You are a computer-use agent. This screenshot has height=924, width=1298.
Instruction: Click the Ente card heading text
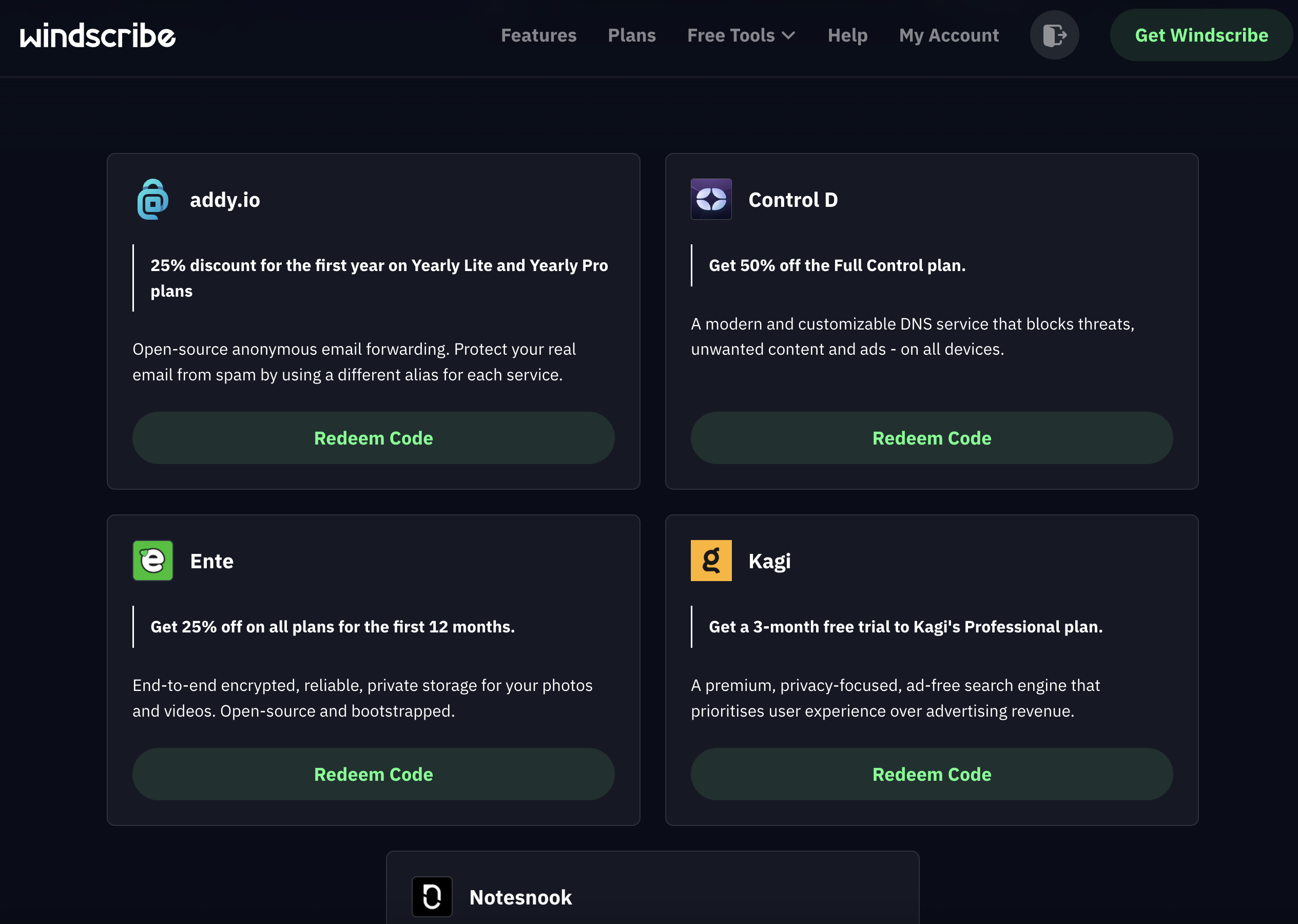211,561
